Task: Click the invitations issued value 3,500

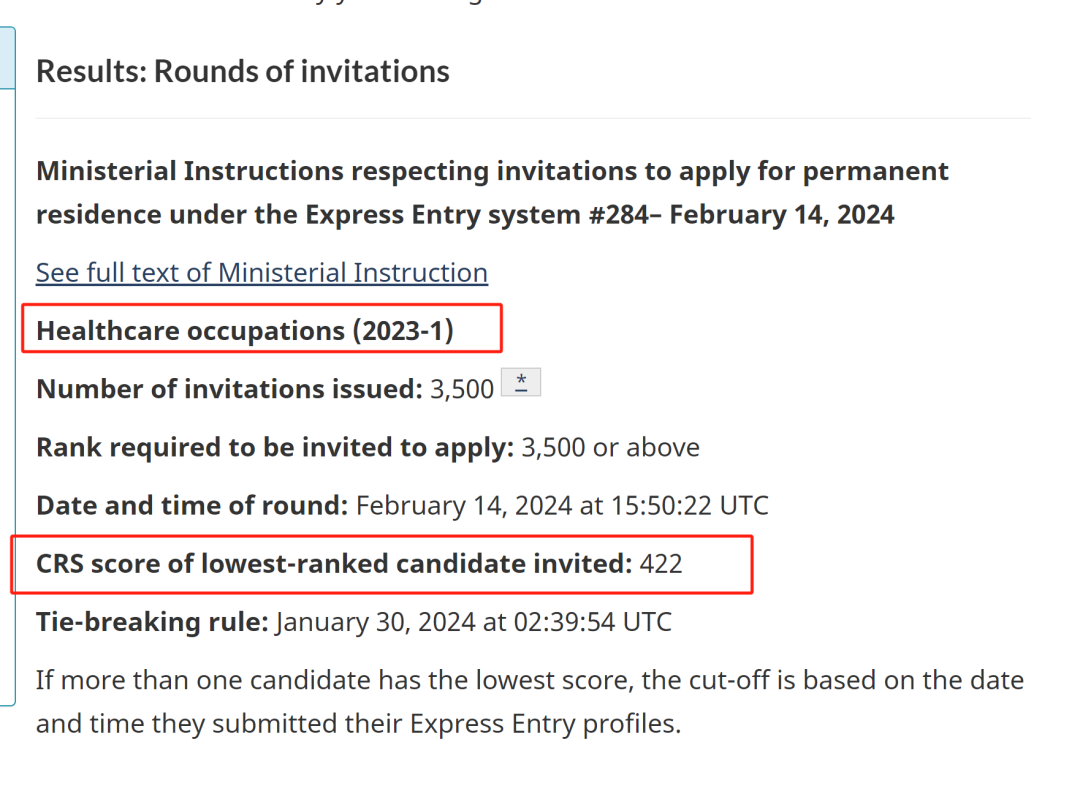Action: [462, 389]
